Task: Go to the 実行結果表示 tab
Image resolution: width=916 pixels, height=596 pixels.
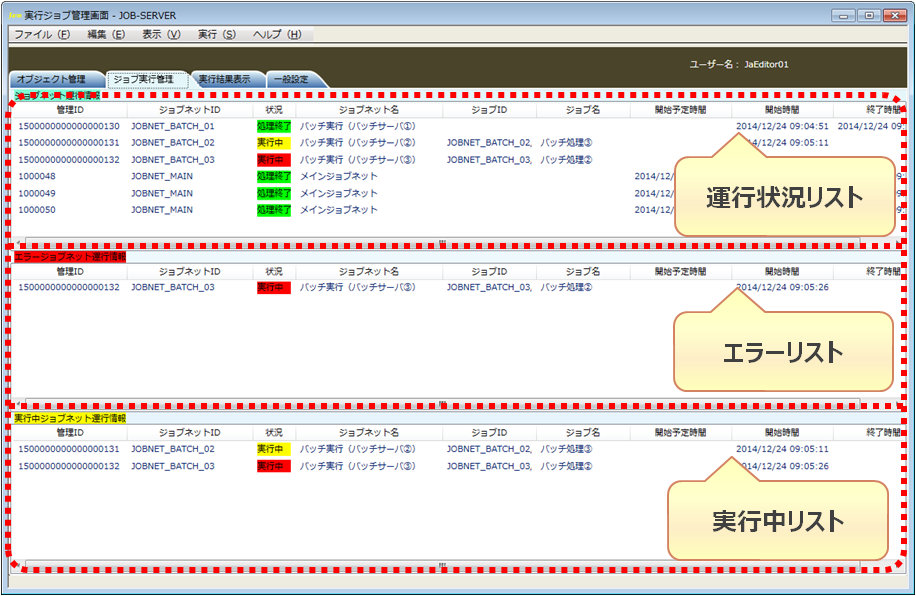Action: 225,79
